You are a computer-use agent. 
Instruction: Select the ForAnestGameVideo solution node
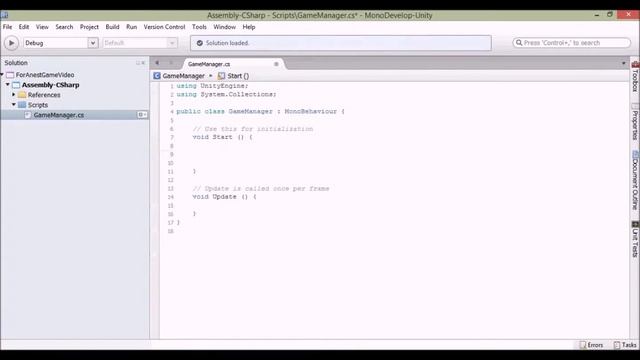(x=45, y=75)
